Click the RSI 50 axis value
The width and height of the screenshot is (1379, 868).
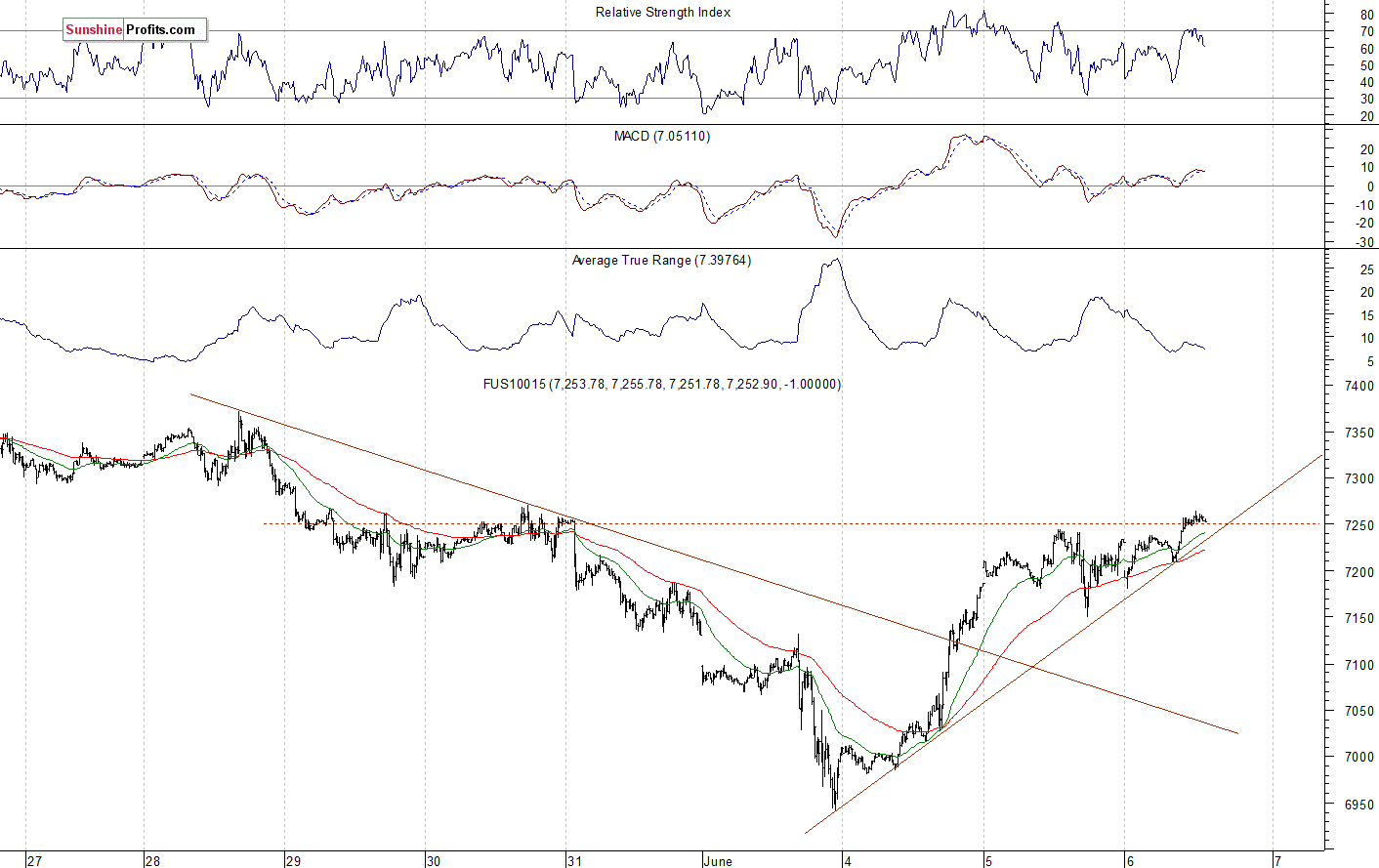coord(1367,65)
